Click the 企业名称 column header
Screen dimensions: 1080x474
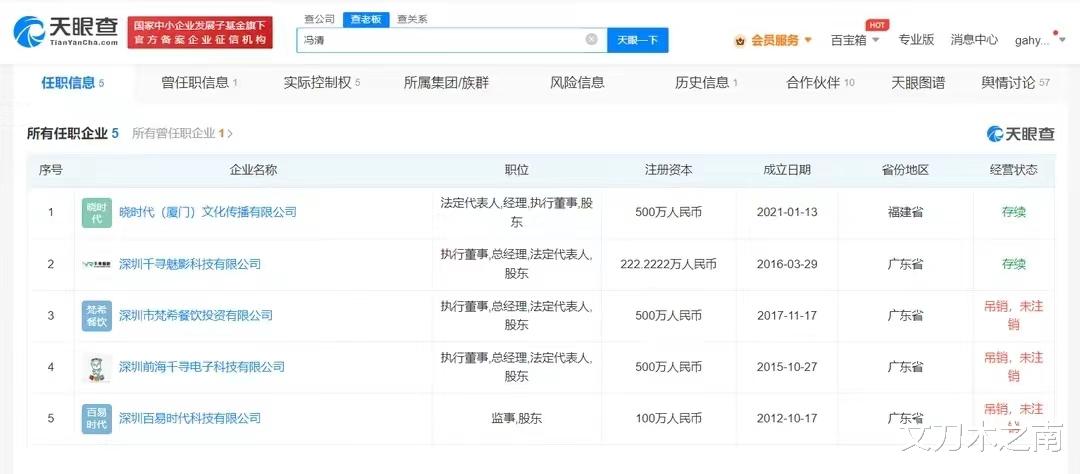(253, 169)
